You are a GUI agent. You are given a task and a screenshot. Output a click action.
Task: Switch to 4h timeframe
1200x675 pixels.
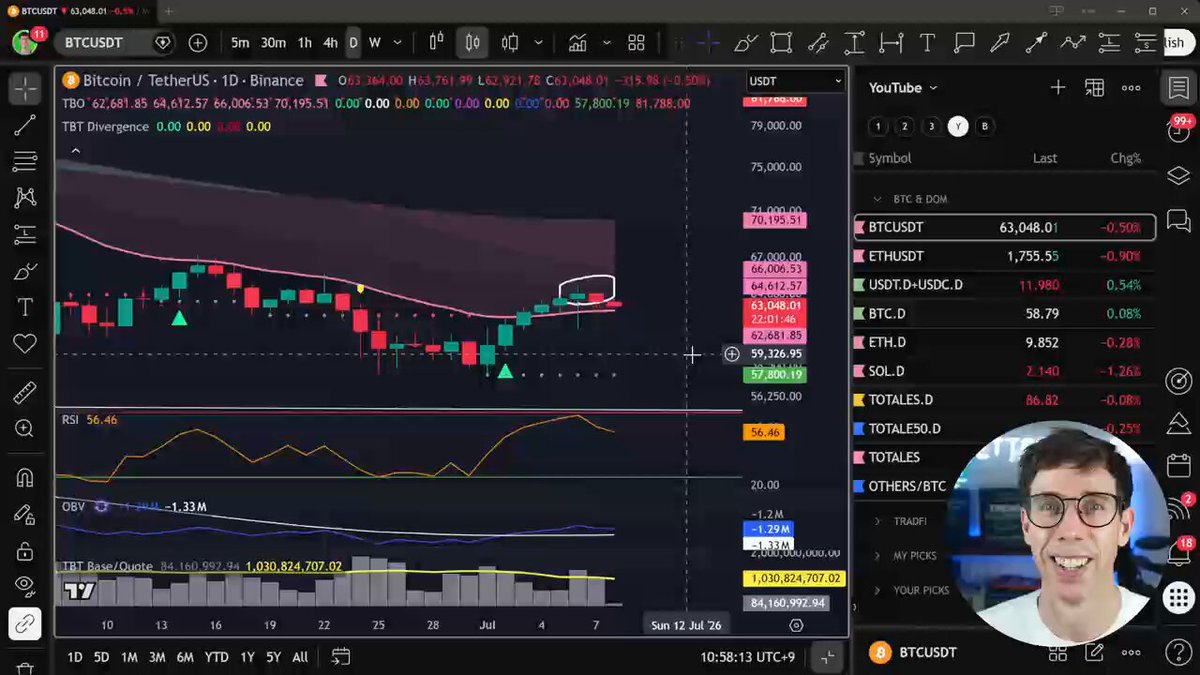330,43
